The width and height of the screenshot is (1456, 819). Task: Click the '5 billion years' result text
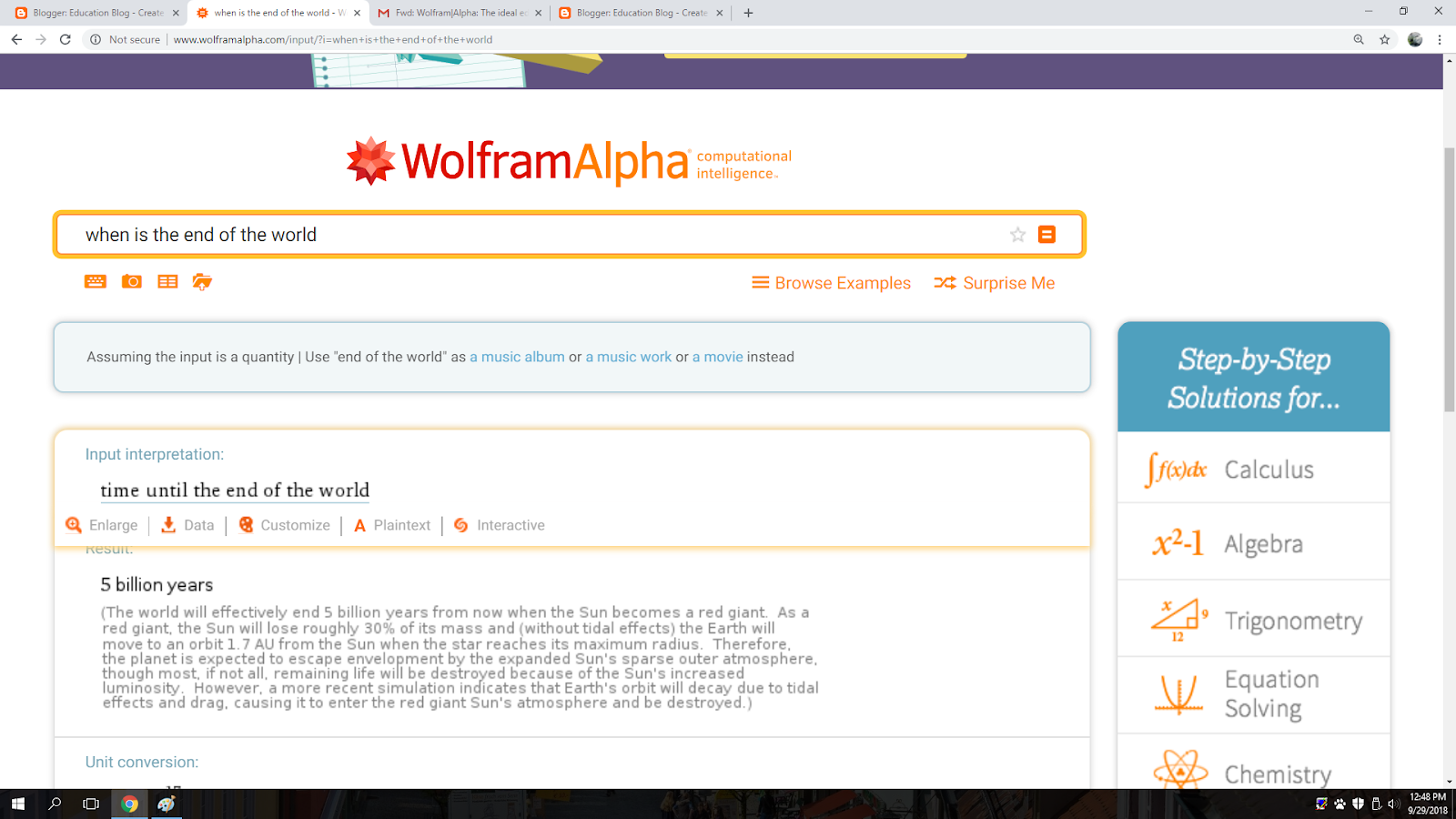(x=157, y=585)
